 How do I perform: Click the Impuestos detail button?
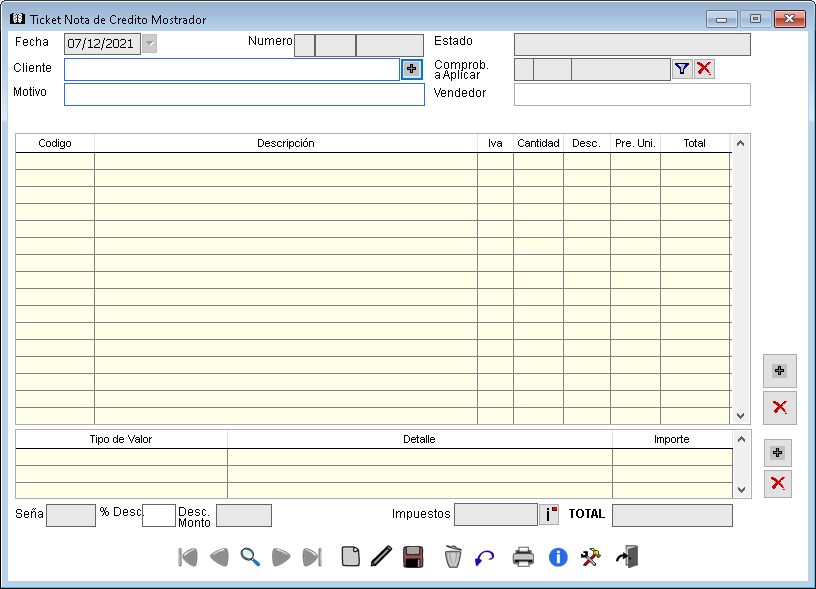tap(549, 515)
